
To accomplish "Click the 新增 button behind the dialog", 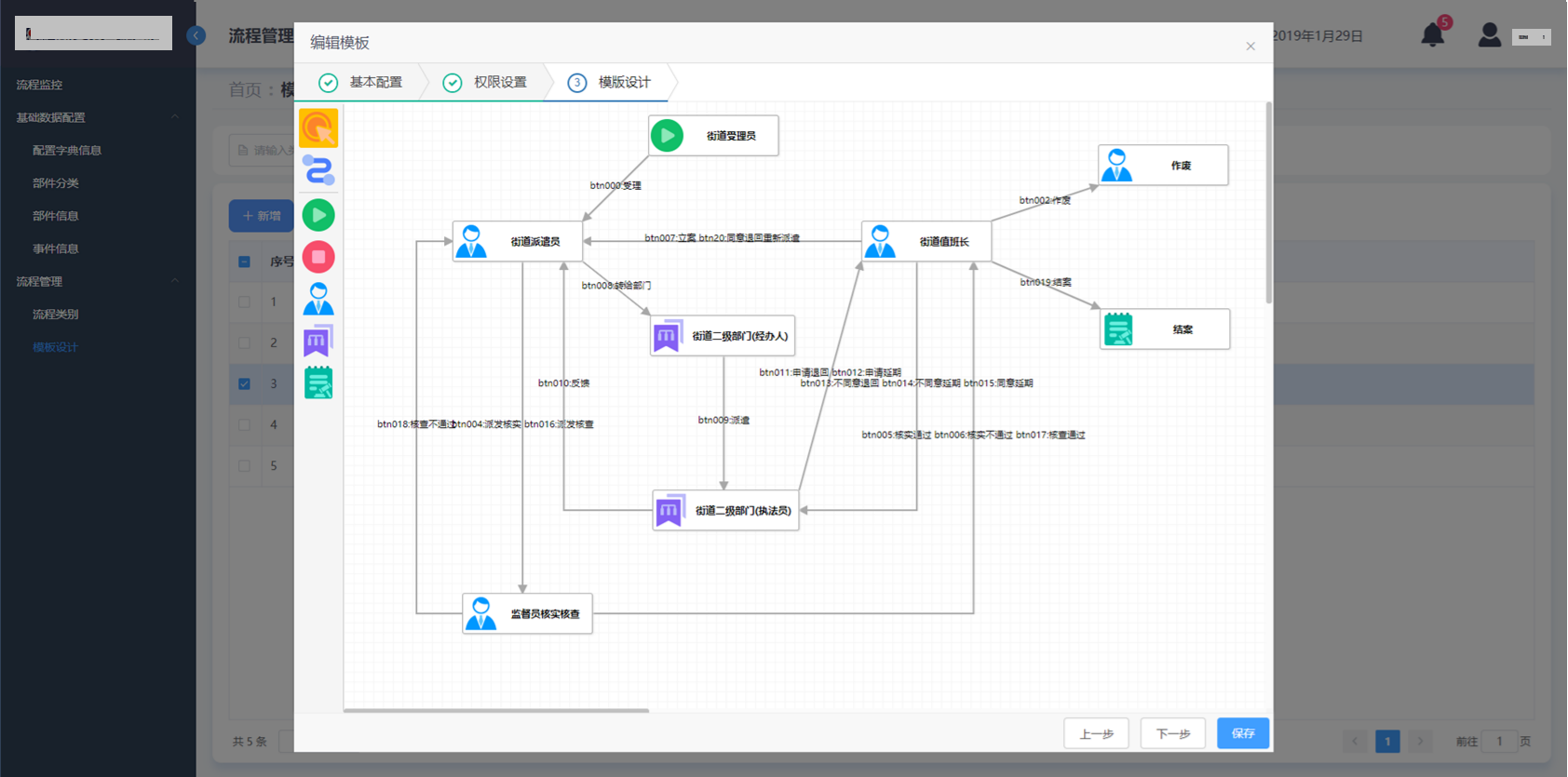I will pos(262,216).
